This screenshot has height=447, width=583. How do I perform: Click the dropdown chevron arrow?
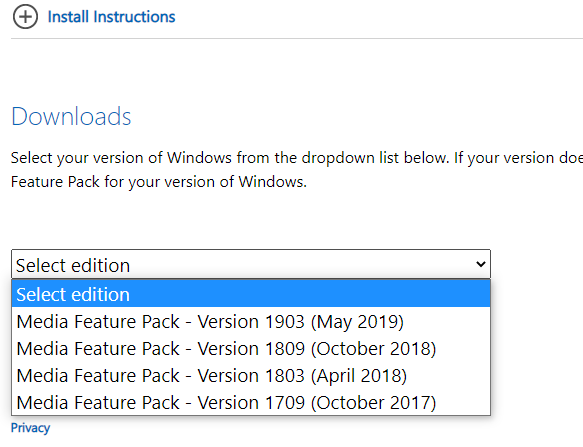481,264
